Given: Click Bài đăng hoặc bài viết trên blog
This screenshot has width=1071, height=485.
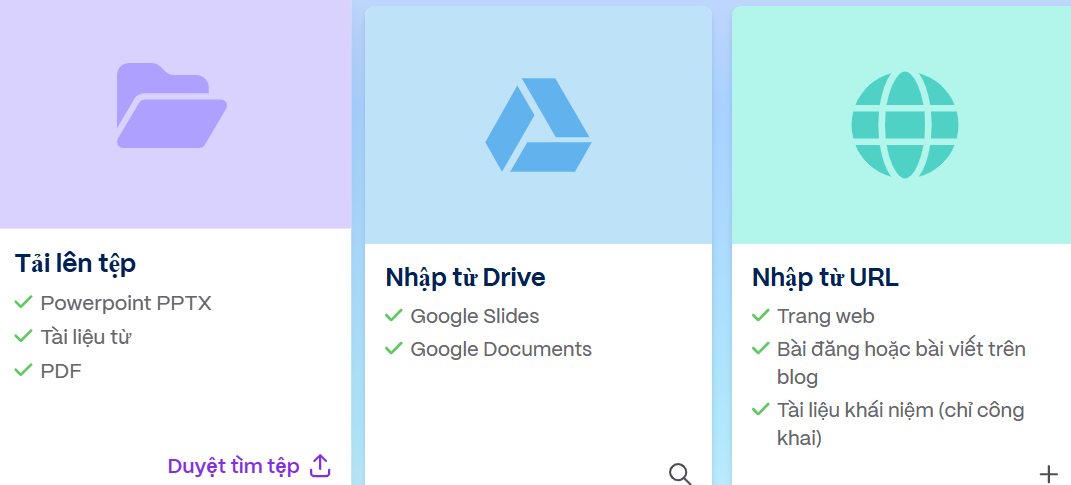Looking at the screenshot, I should 901,363.
